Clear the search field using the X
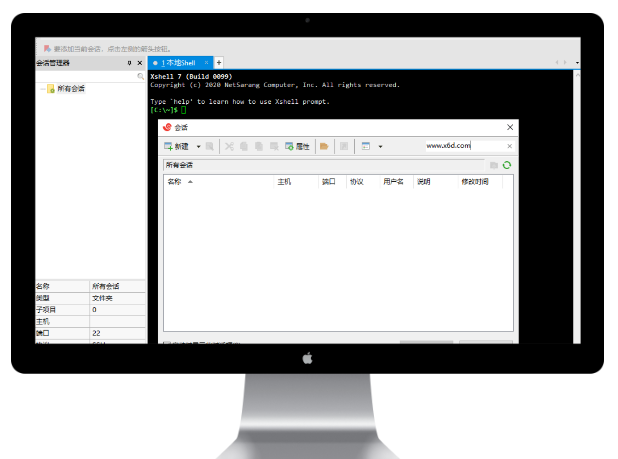The height and width of the screenshot is (459, 618). point(508,146)
